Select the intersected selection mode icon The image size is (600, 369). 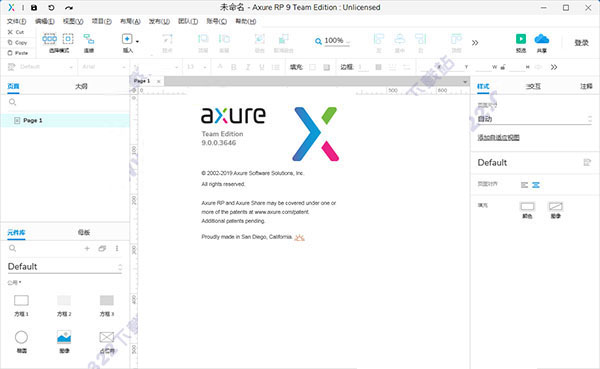49,39
